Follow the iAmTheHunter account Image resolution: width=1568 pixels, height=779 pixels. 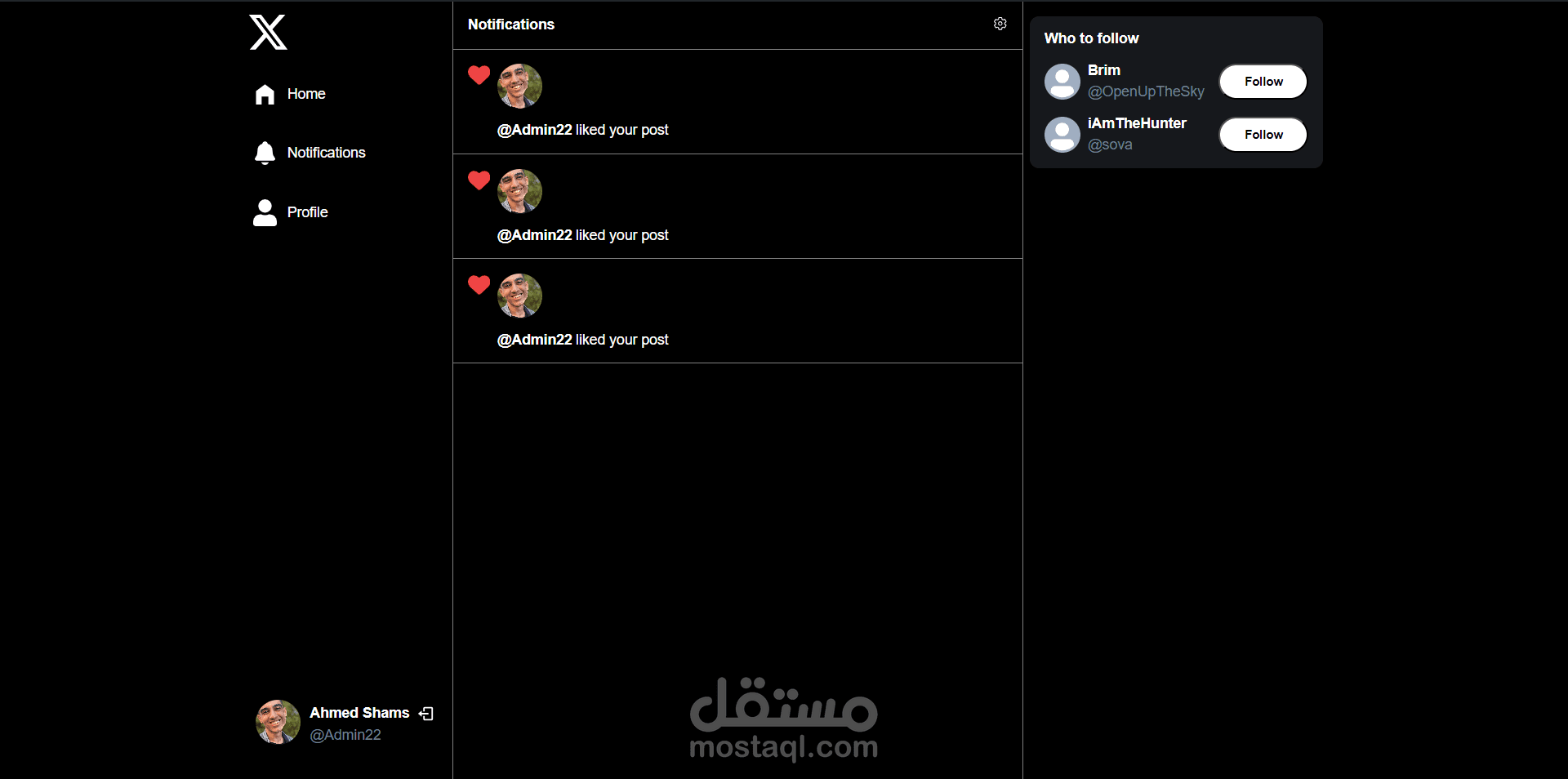1263,135
